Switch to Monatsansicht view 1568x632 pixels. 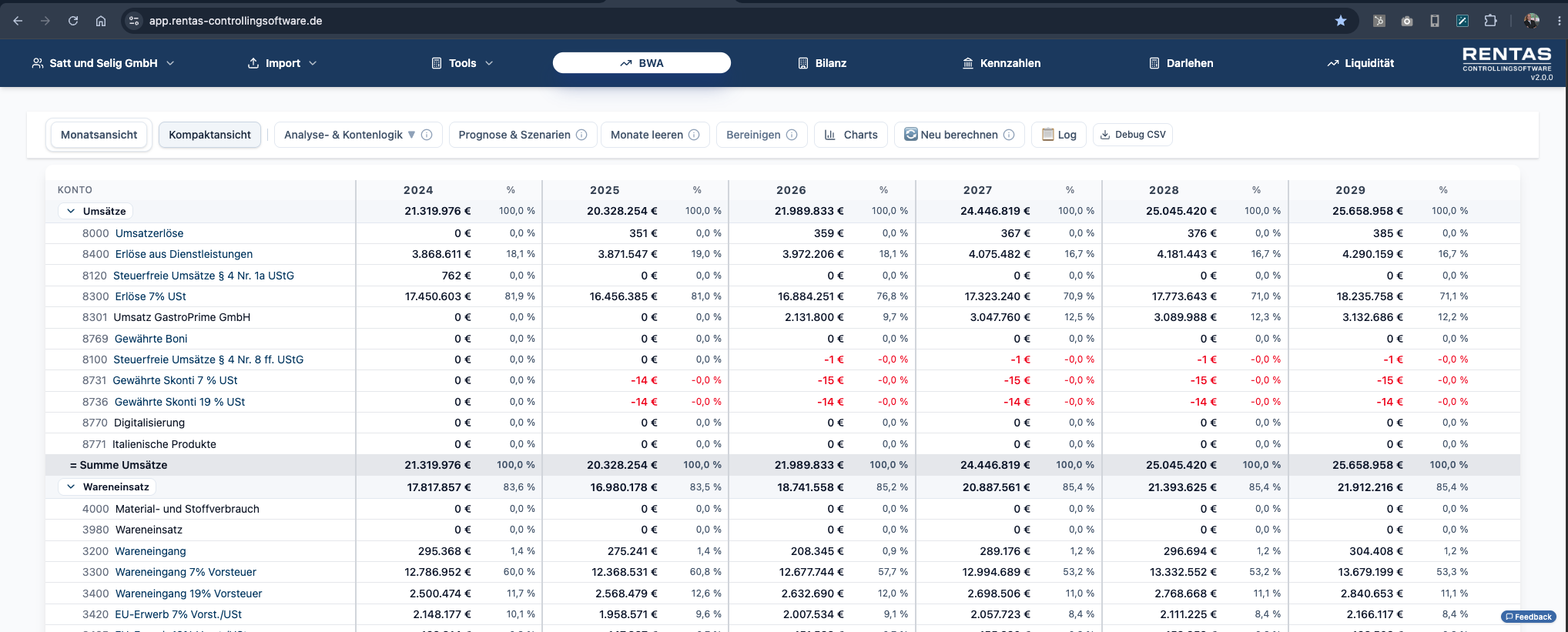coord(99,135)
